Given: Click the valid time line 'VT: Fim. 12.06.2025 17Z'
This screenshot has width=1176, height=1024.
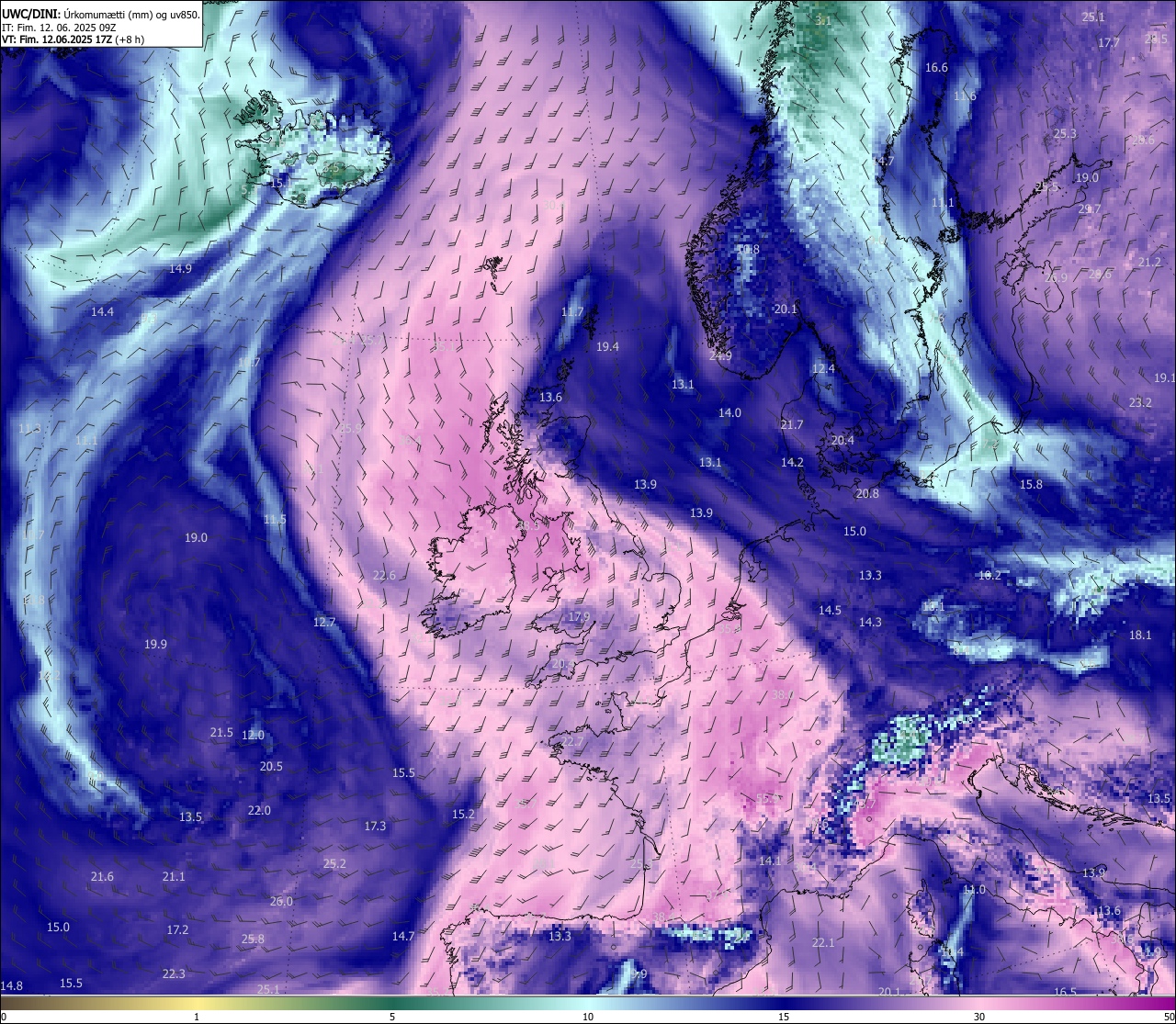Looking at the screenshot, I should pos(57,39).
